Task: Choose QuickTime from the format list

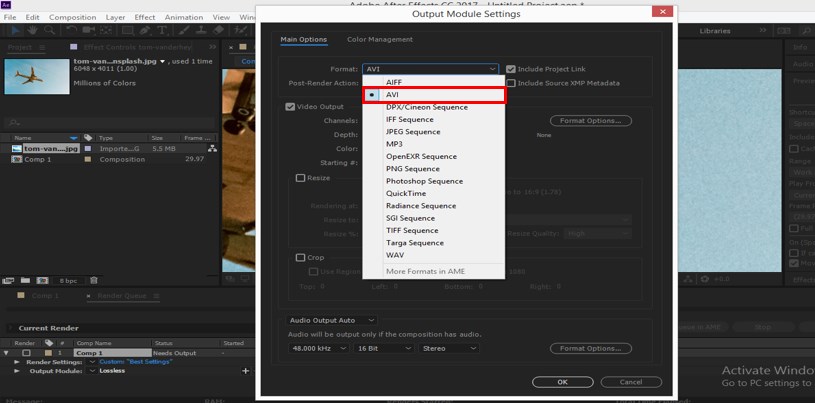Action: pyautogui.click(x=433, y=193)
